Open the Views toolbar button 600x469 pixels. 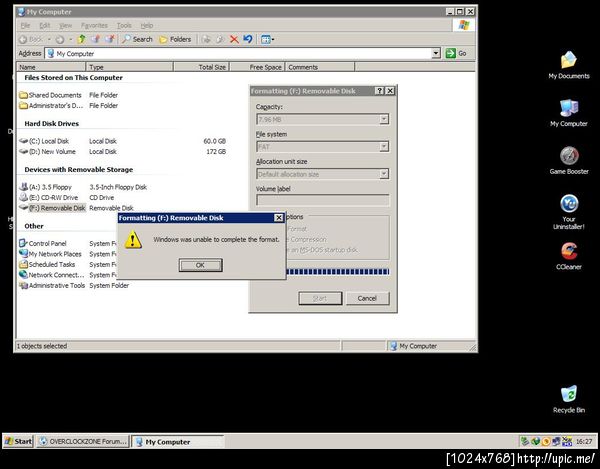pyautogui.click(x=267, y=39)
